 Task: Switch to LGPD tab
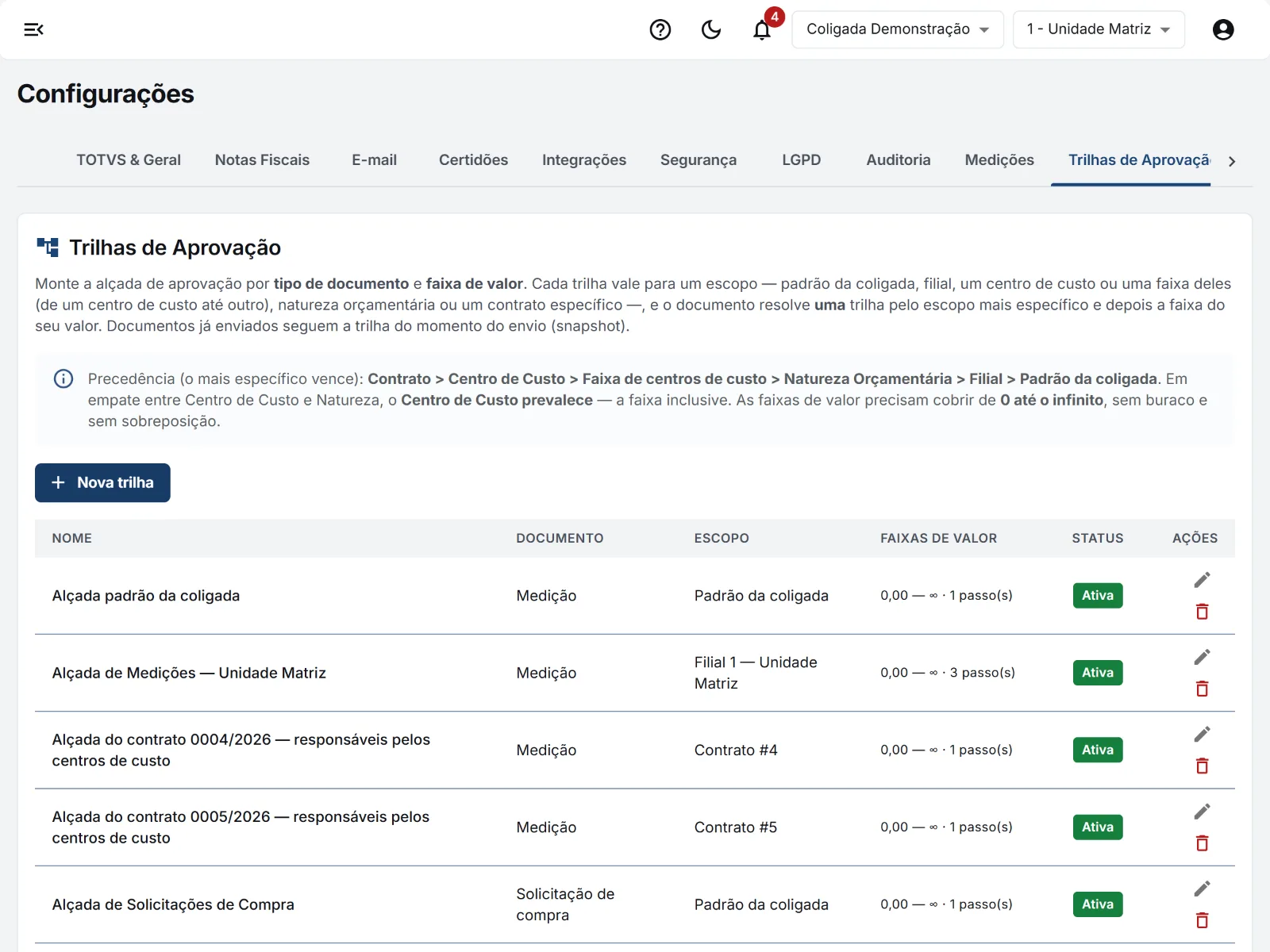(x=802, y=160)
